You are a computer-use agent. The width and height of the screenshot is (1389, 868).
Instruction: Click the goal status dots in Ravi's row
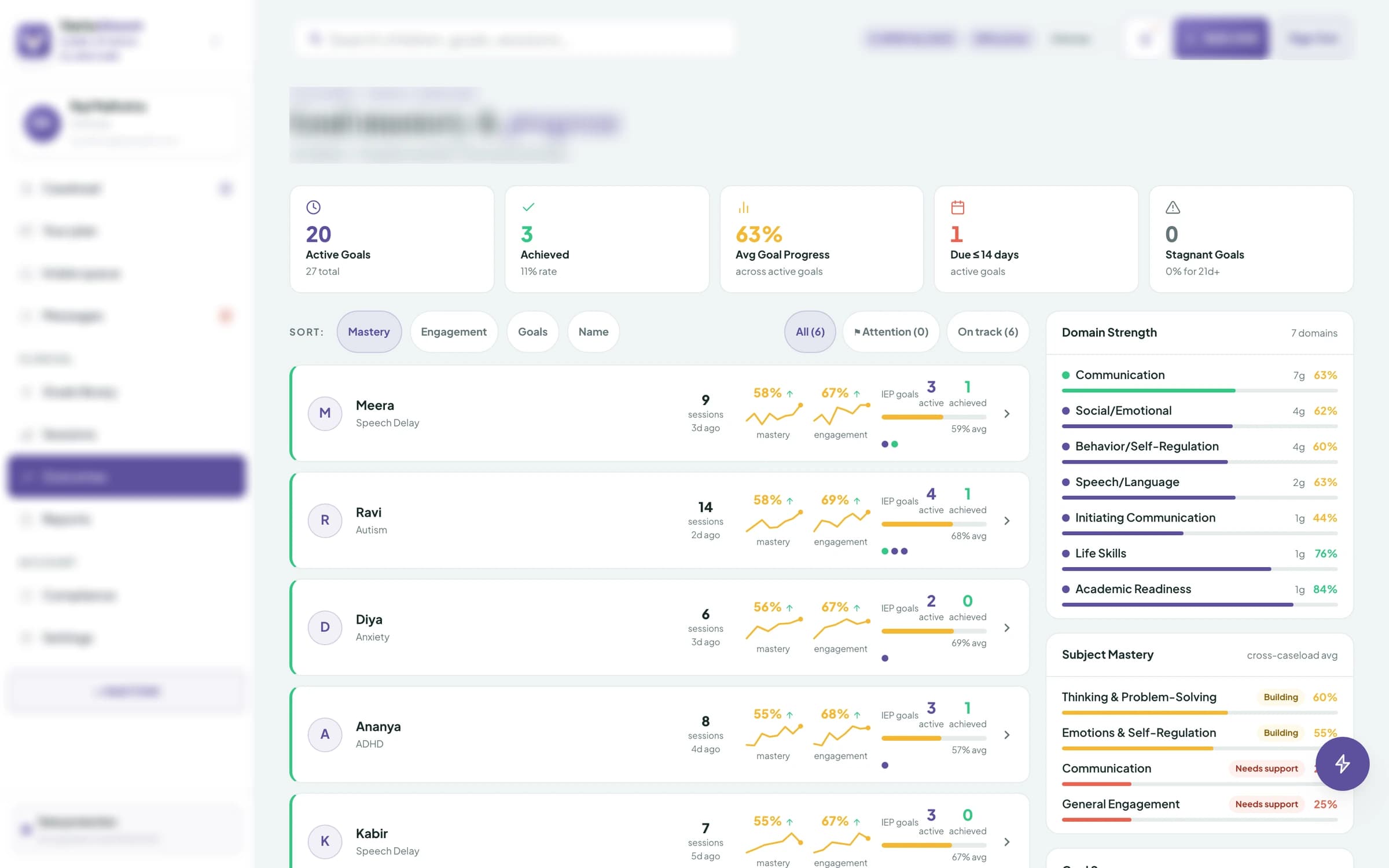[x=894, y=551]
